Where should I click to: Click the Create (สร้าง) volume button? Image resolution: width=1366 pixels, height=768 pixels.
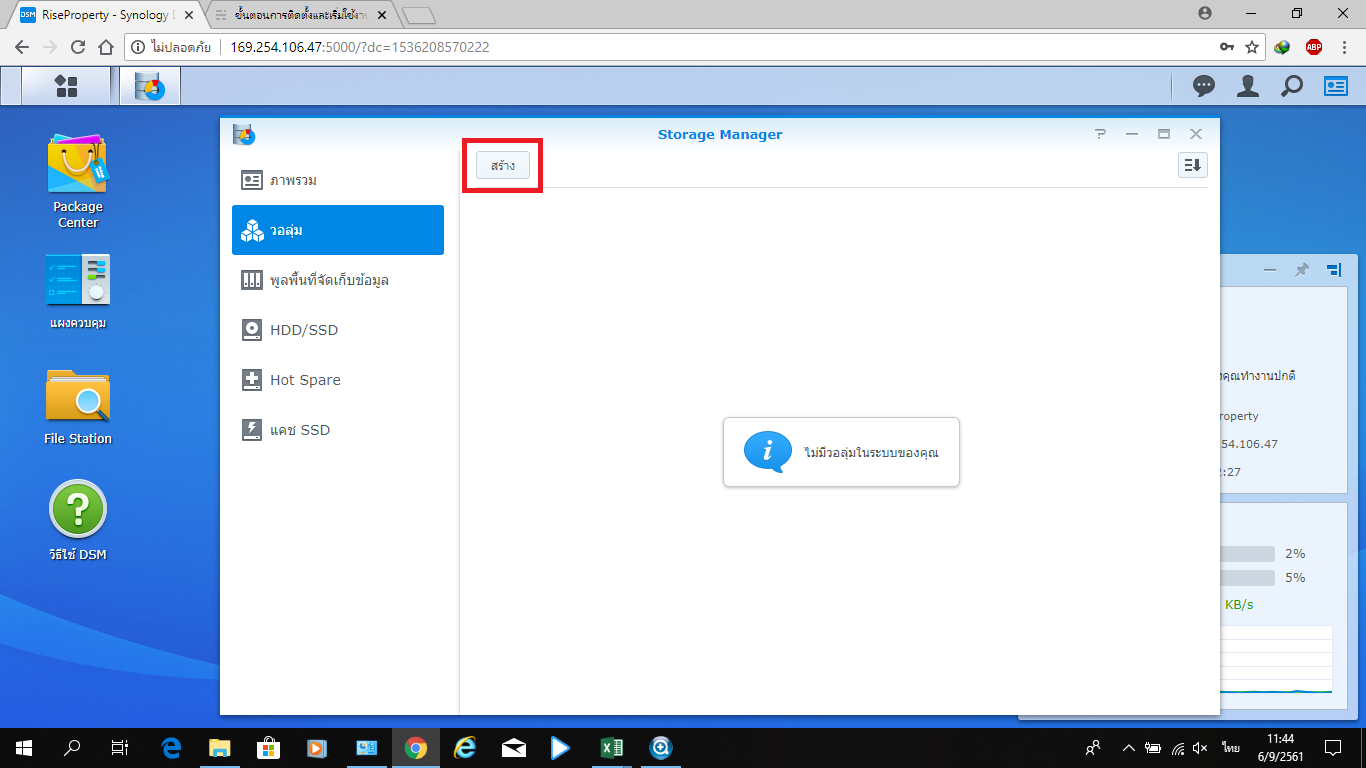(503, 165)
